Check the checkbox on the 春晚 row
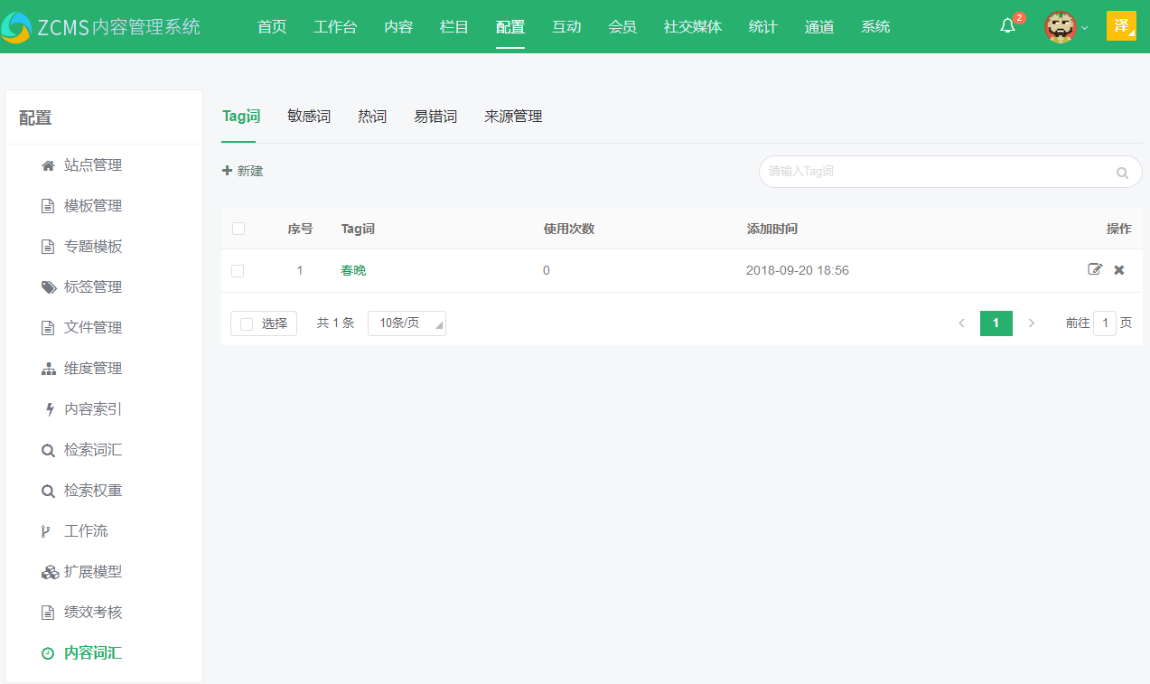The width and height of the screenshot is (1150, 684). tap(239, 270)
